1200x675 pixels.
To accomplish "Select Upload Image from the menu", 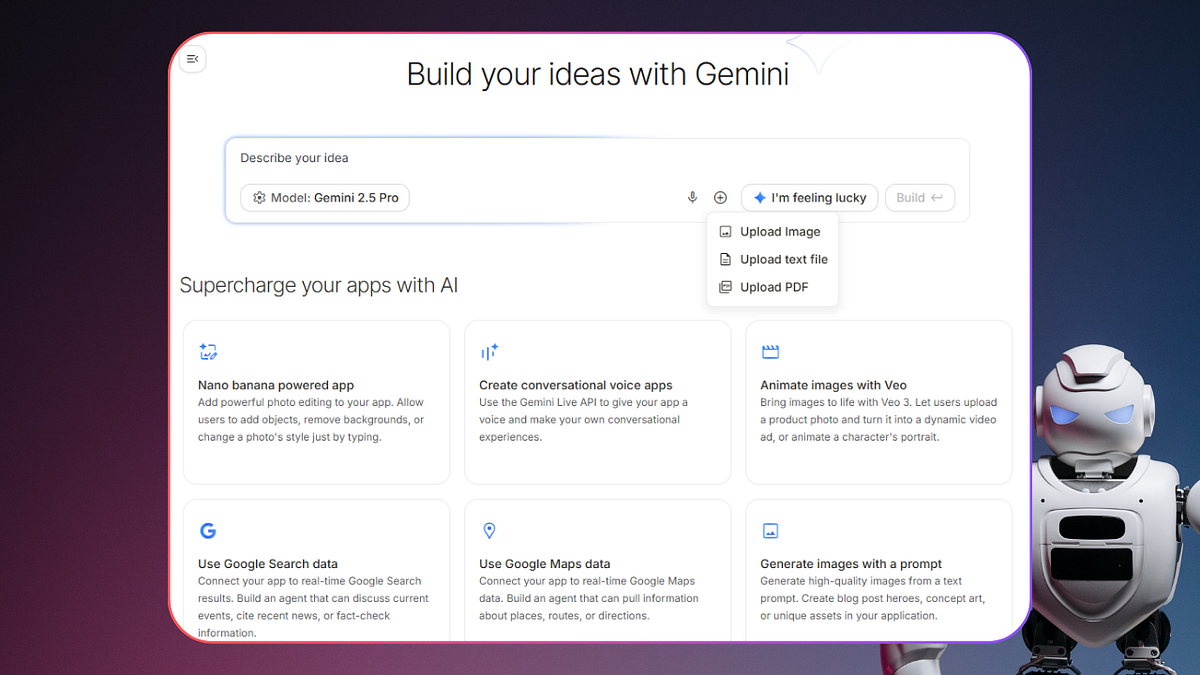I will point(772,231).
